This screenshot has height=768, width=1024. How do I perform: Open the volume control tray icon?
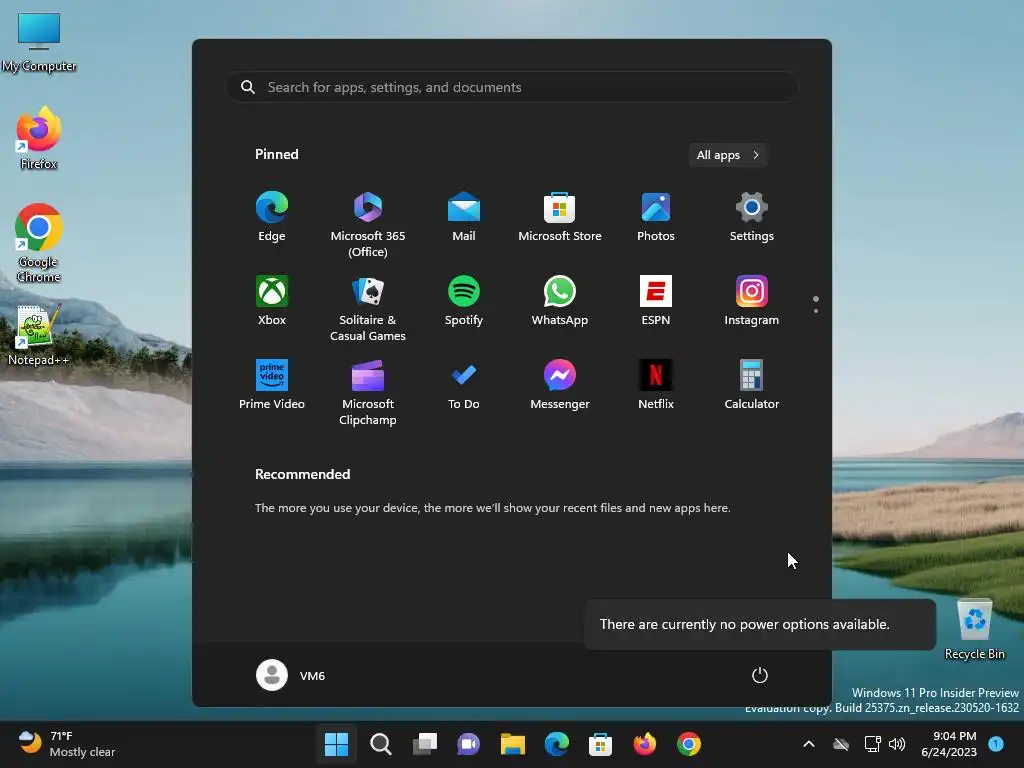tap(897, 744)
